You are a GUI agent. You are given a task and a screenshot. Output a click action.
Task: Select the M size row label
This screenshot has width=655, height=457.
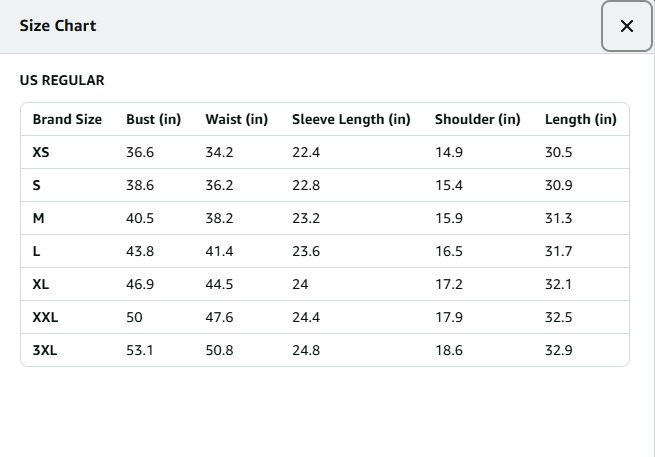38,218
